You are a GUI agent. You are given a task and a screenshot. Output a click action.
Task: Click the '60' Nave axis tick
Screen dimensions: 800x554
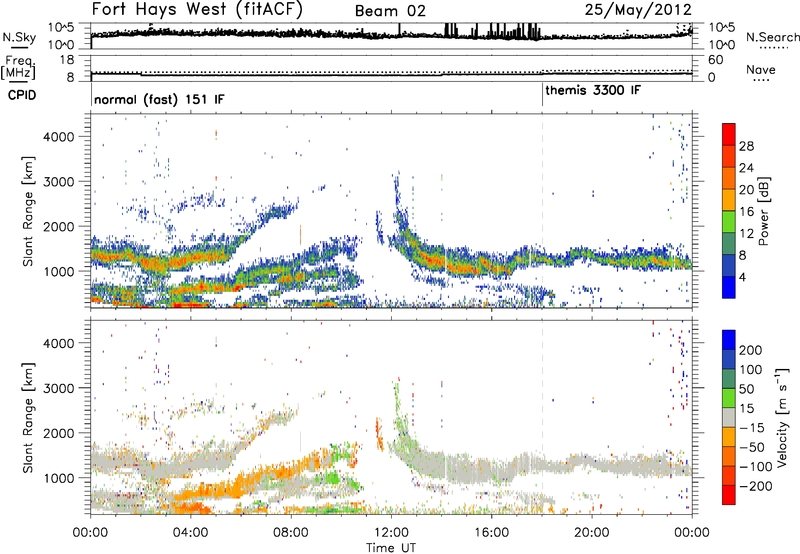pos(715,60)
